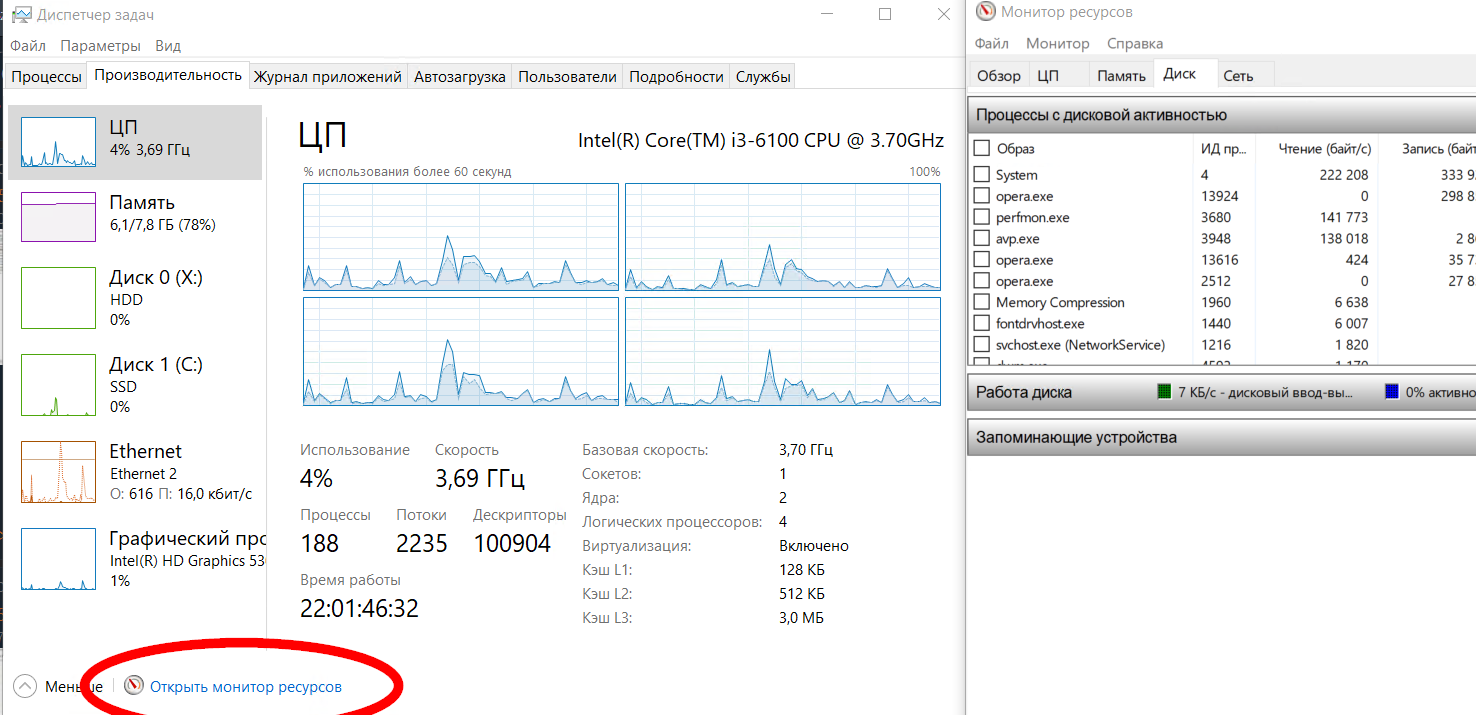Sort by the Чтение (байт/с) column
This screenshot has width=1476, height=715.
tap(1316, 149)
